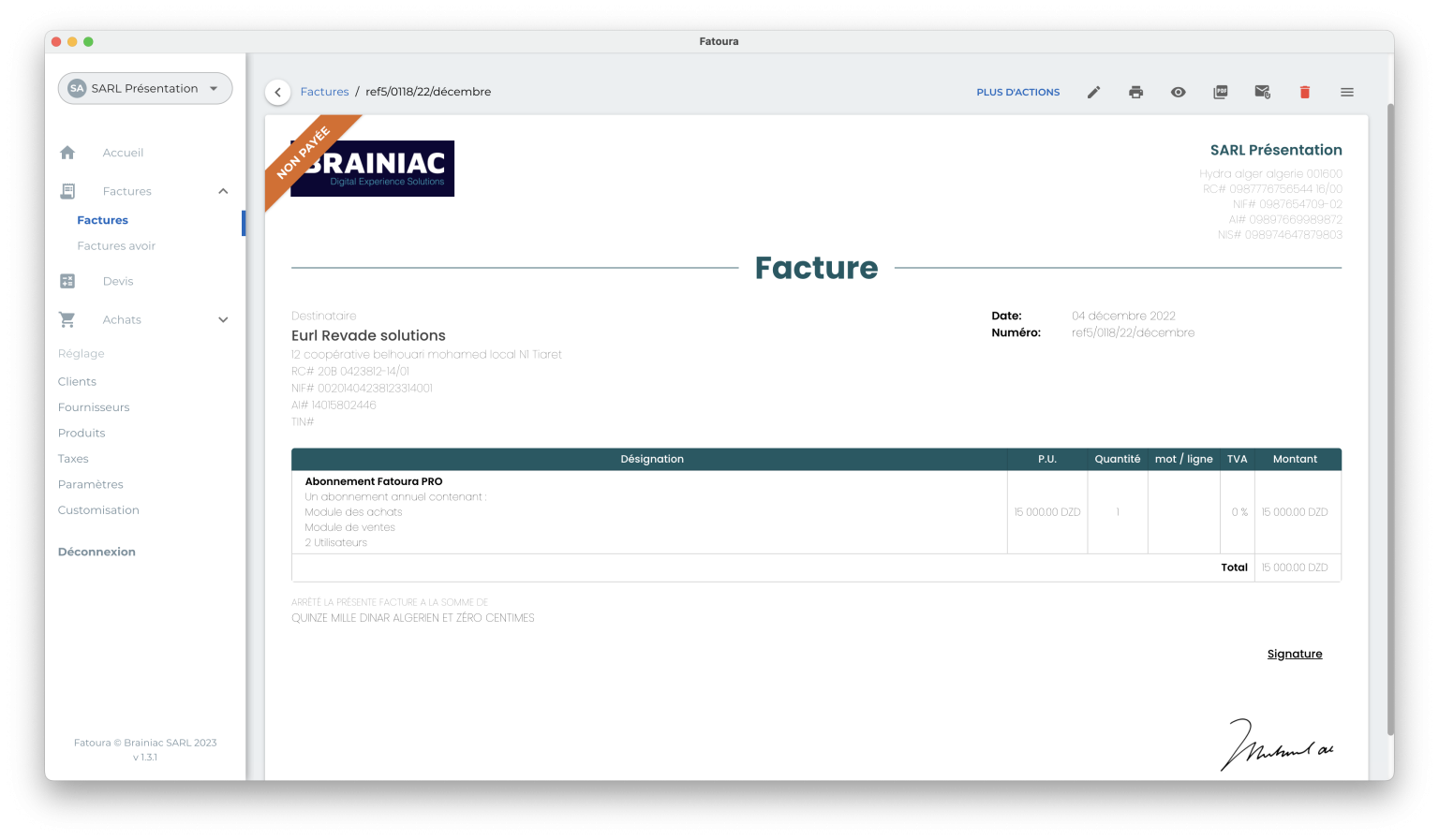Screen dimensions: 1439x840
Task: Go back using the left arrow button
Action: point(277,92)
